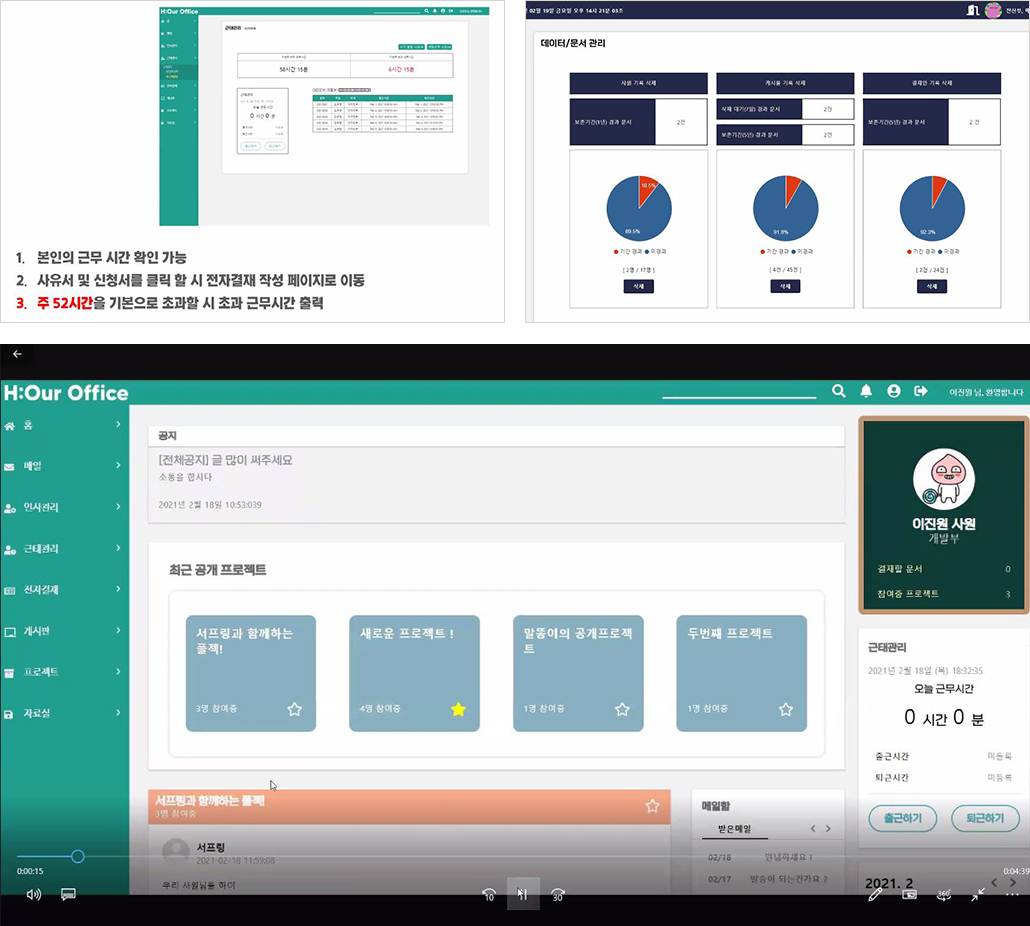Click the 퇴근하기 button
This screenshot has height=926, width=1030.
(x=985, y=818)
